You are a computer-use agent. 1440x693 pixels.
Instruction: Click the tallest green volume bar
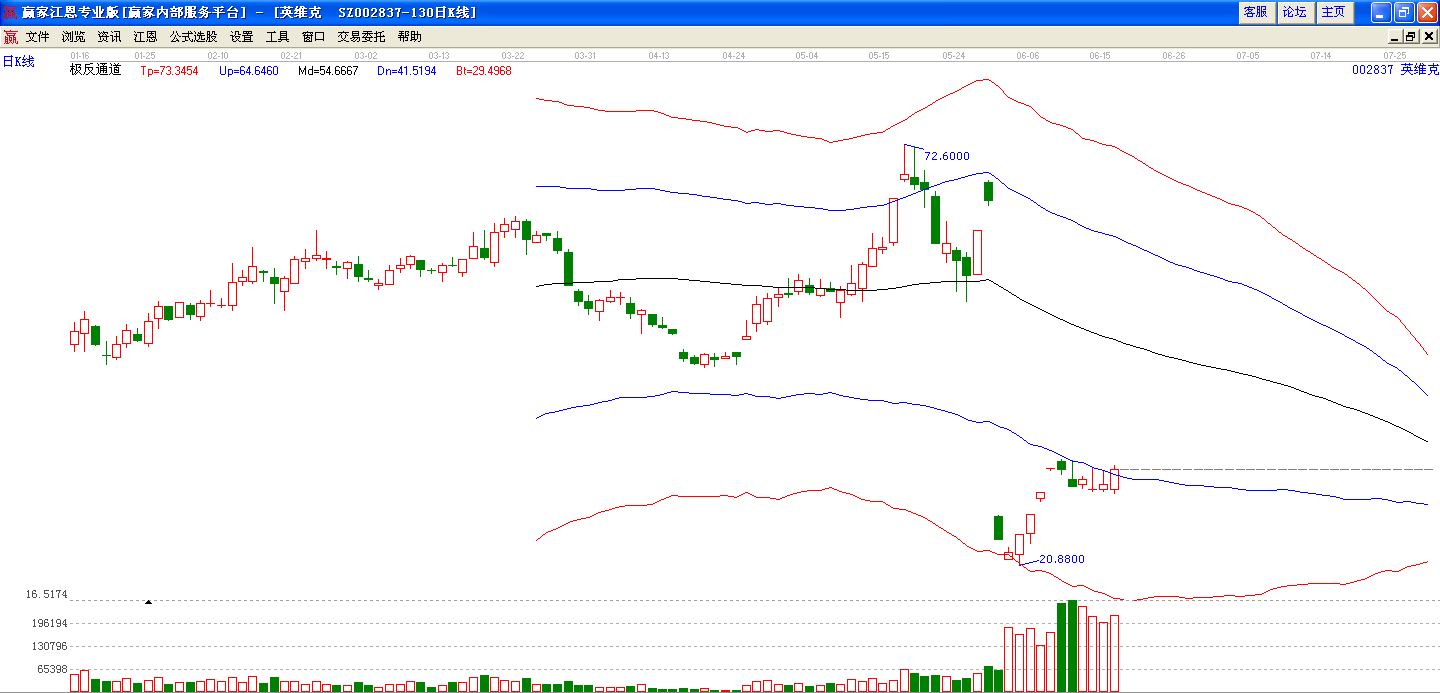1072,646
